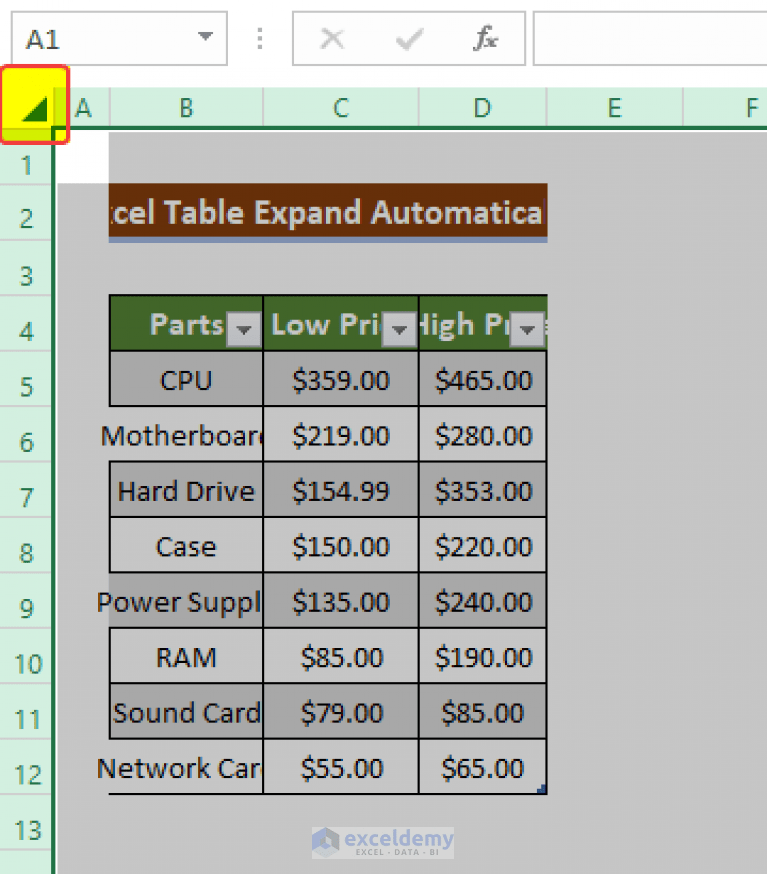This screenshot has width=767, height=874.
Task: Select column A header
Action: 83,107
